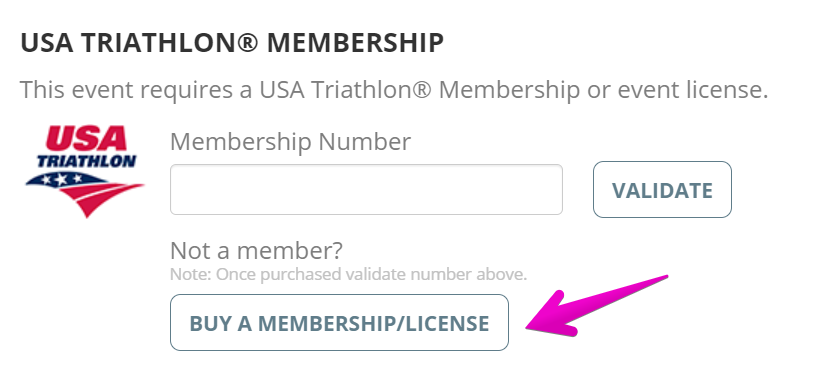Click the magenta arrow annotation
This screenshot has height=374, width=836.
point(596,306)
